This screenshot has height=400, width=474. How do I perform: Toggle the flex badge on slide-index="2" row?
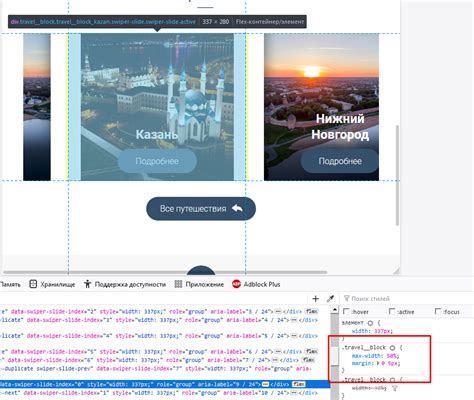click(311, 311)
